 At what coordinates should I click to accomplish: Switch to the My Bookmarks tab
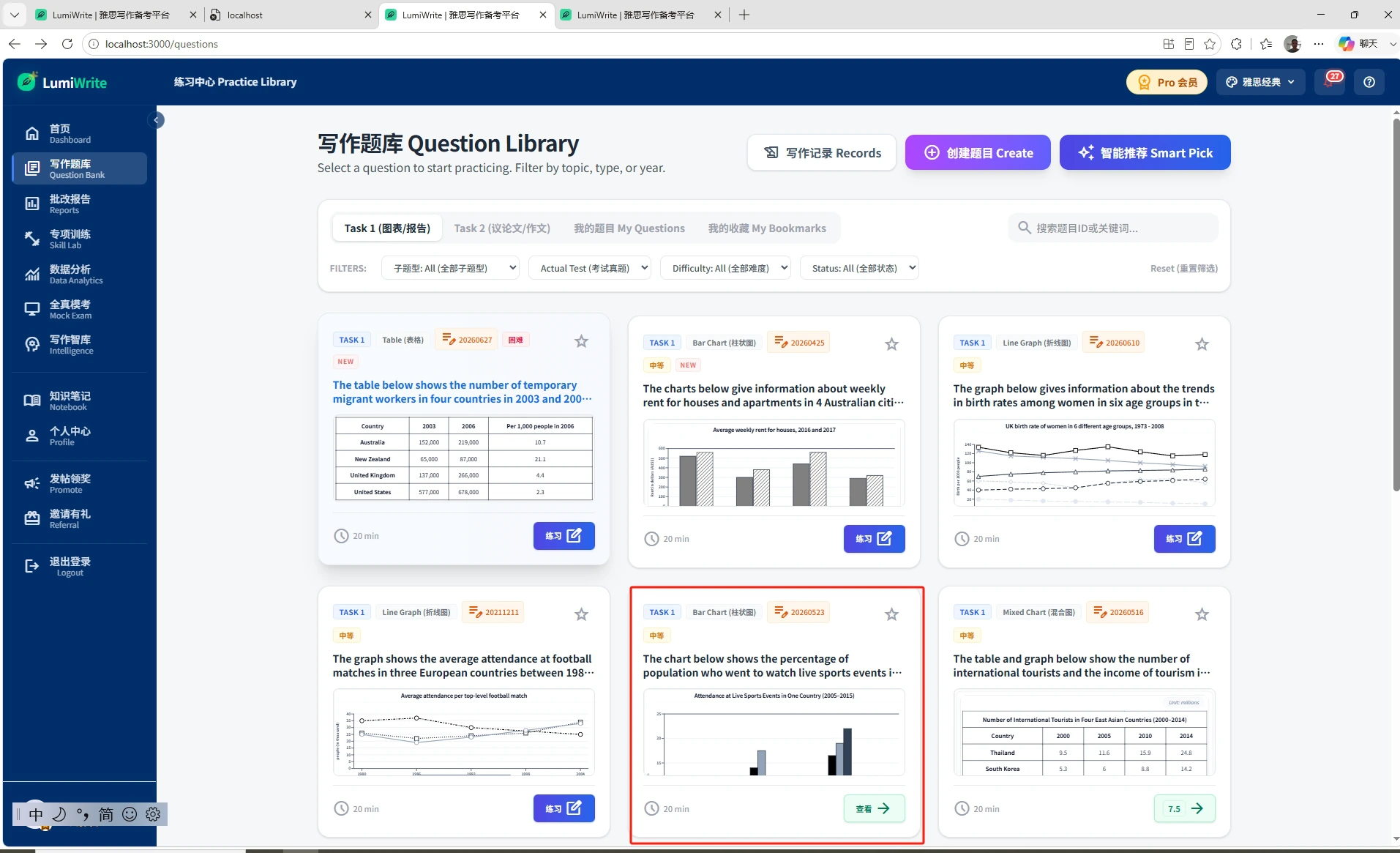(x=767, y=228)
